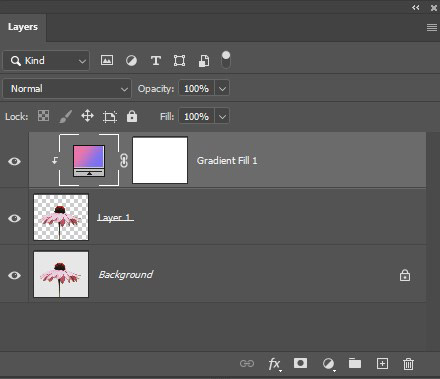440x379 pixels.
Task: Lock all padlock icon in Lock row
Action: pyautogui.click(x=132, y=116)
